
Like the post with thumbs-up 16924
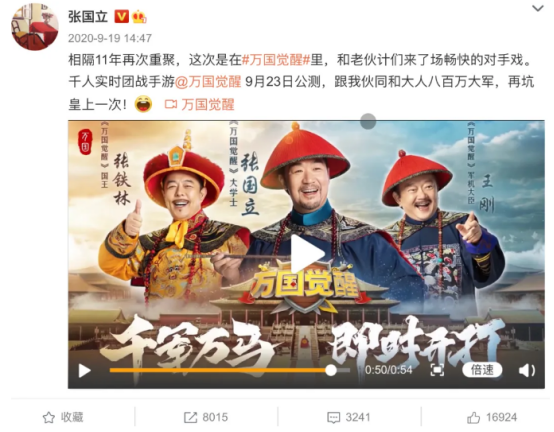click(492, 418)
